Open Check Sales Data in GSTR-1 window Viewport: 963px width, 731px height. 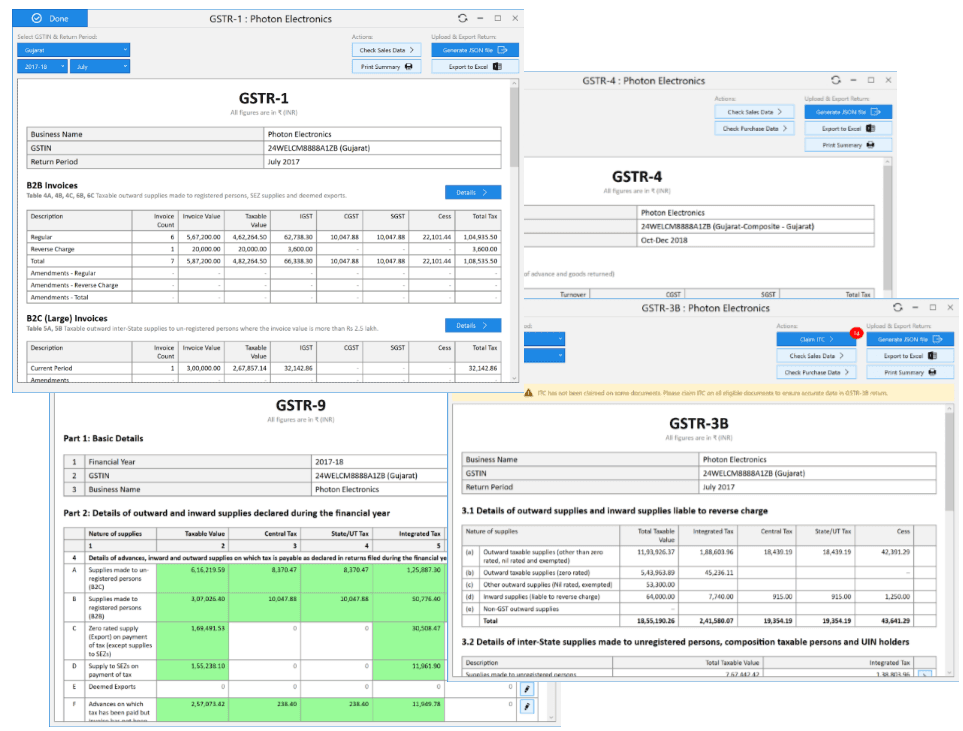point(387,50)
